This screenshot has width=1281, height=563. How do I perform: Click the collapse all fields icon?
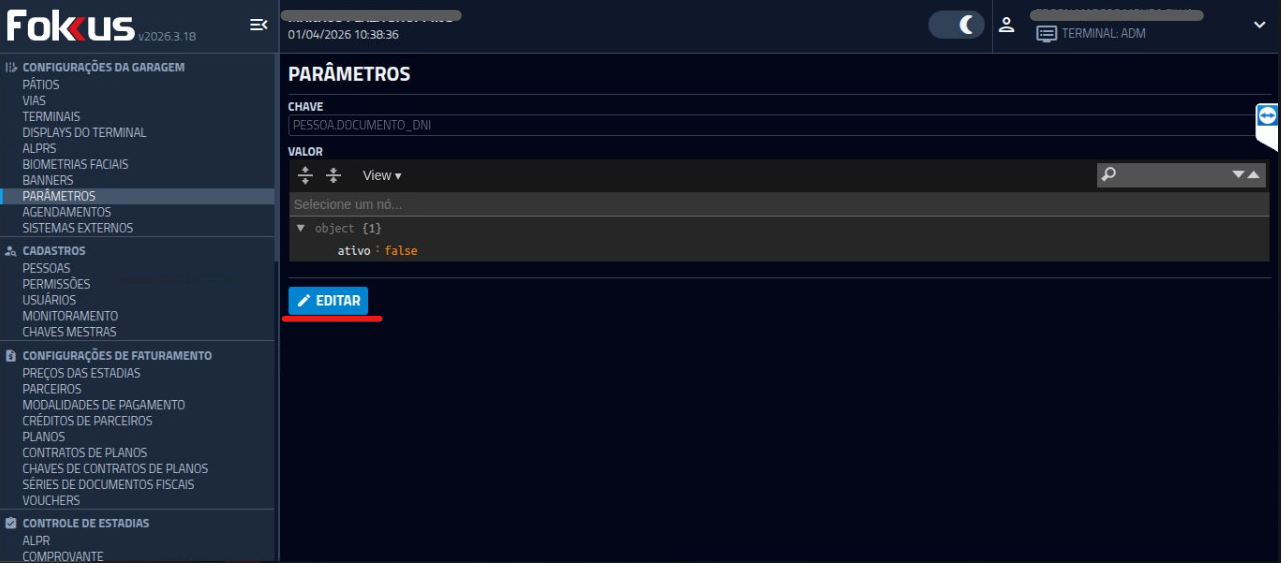pyautogui.click(x=334, y=175)
